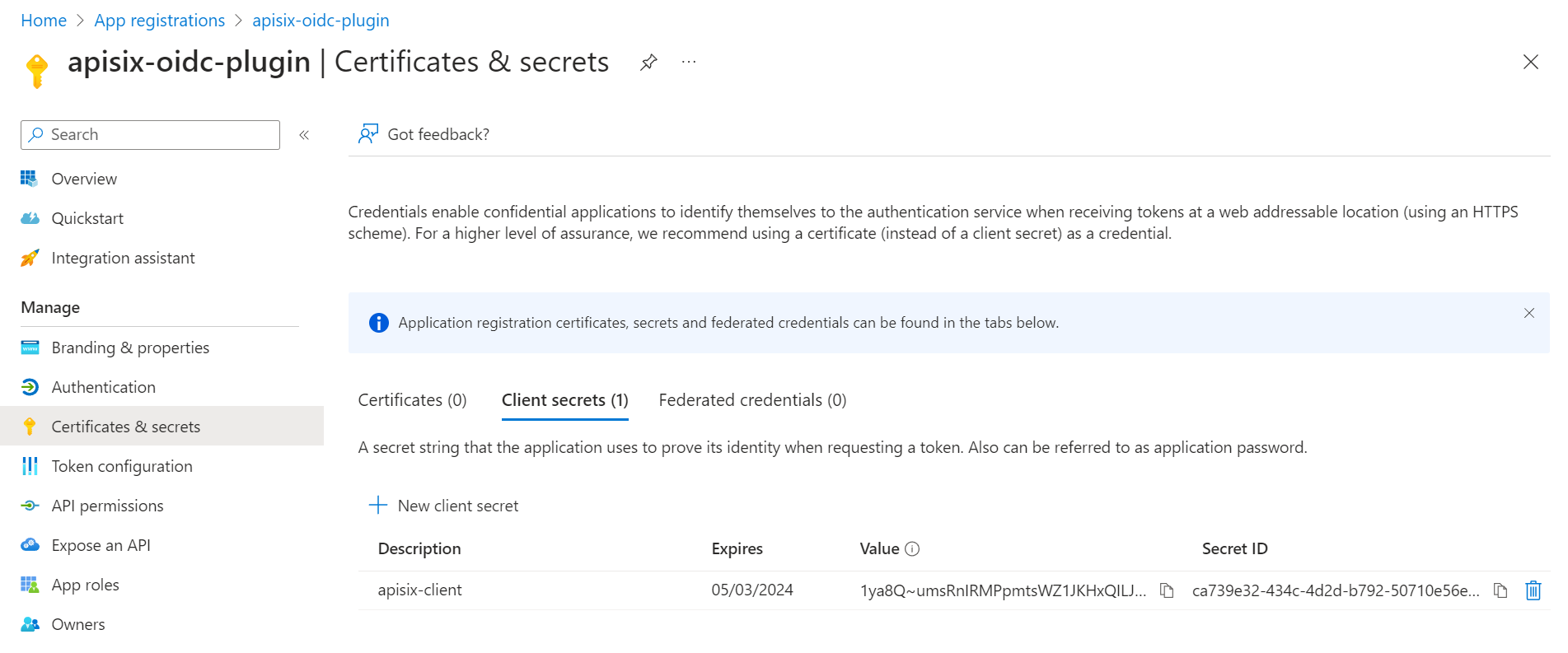Click the Integration assistant rocket icon
The height and width of the screenshot is (653, 1568).
30,258
